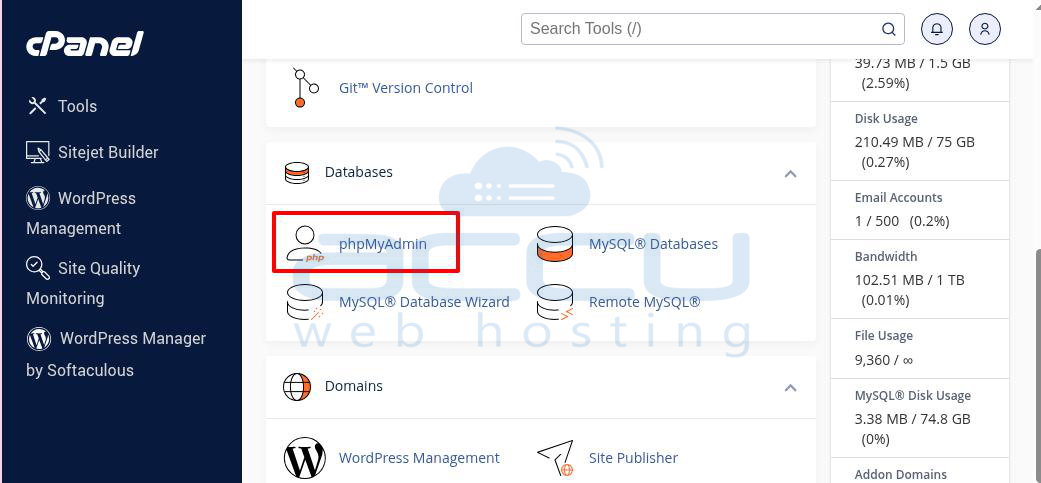Click the 210.49 MB / 75 GB value
1041x483 pixels.
[x=914, y=142]
